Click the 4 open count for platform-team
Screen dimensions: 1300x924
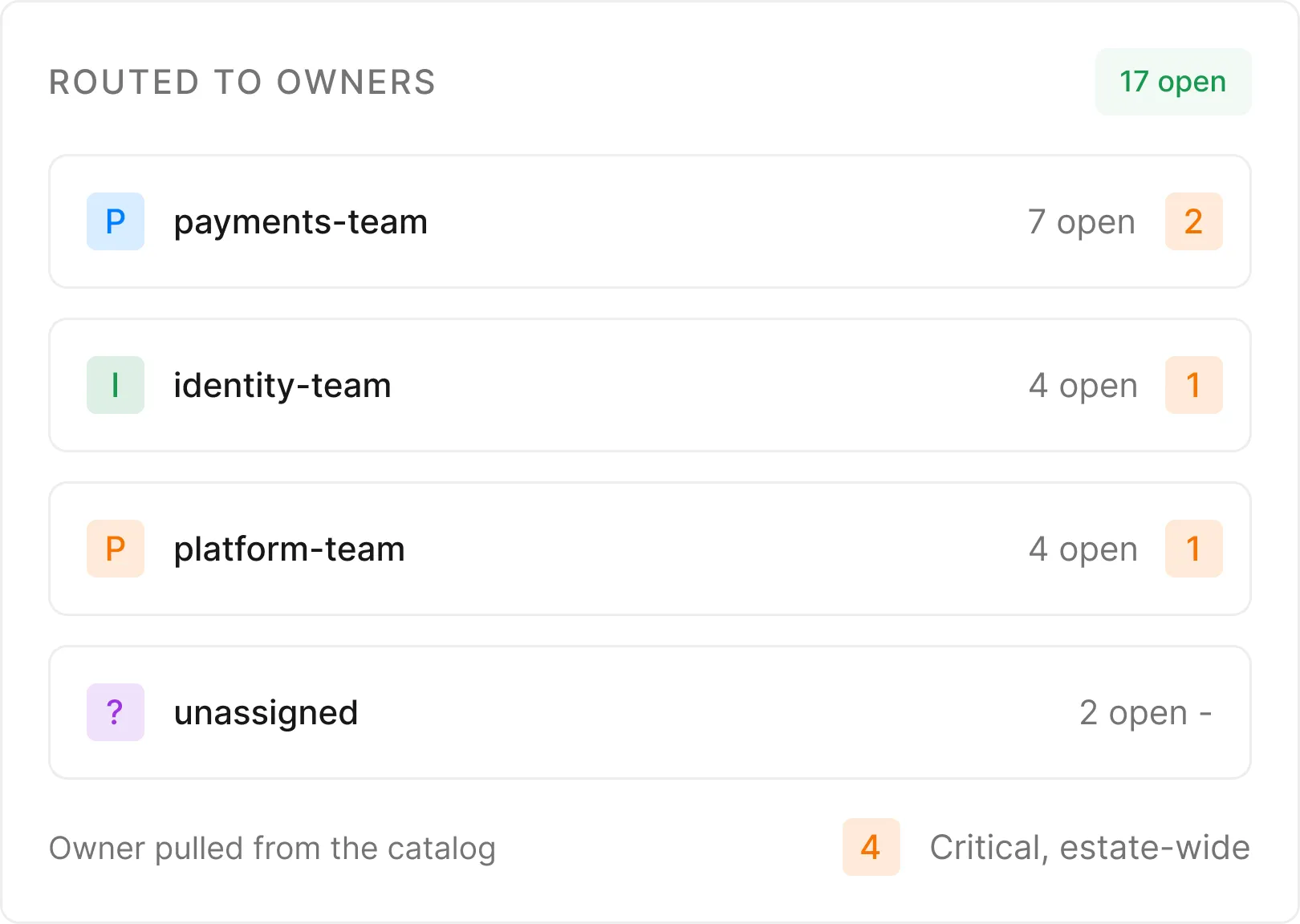coord(1083,549)
